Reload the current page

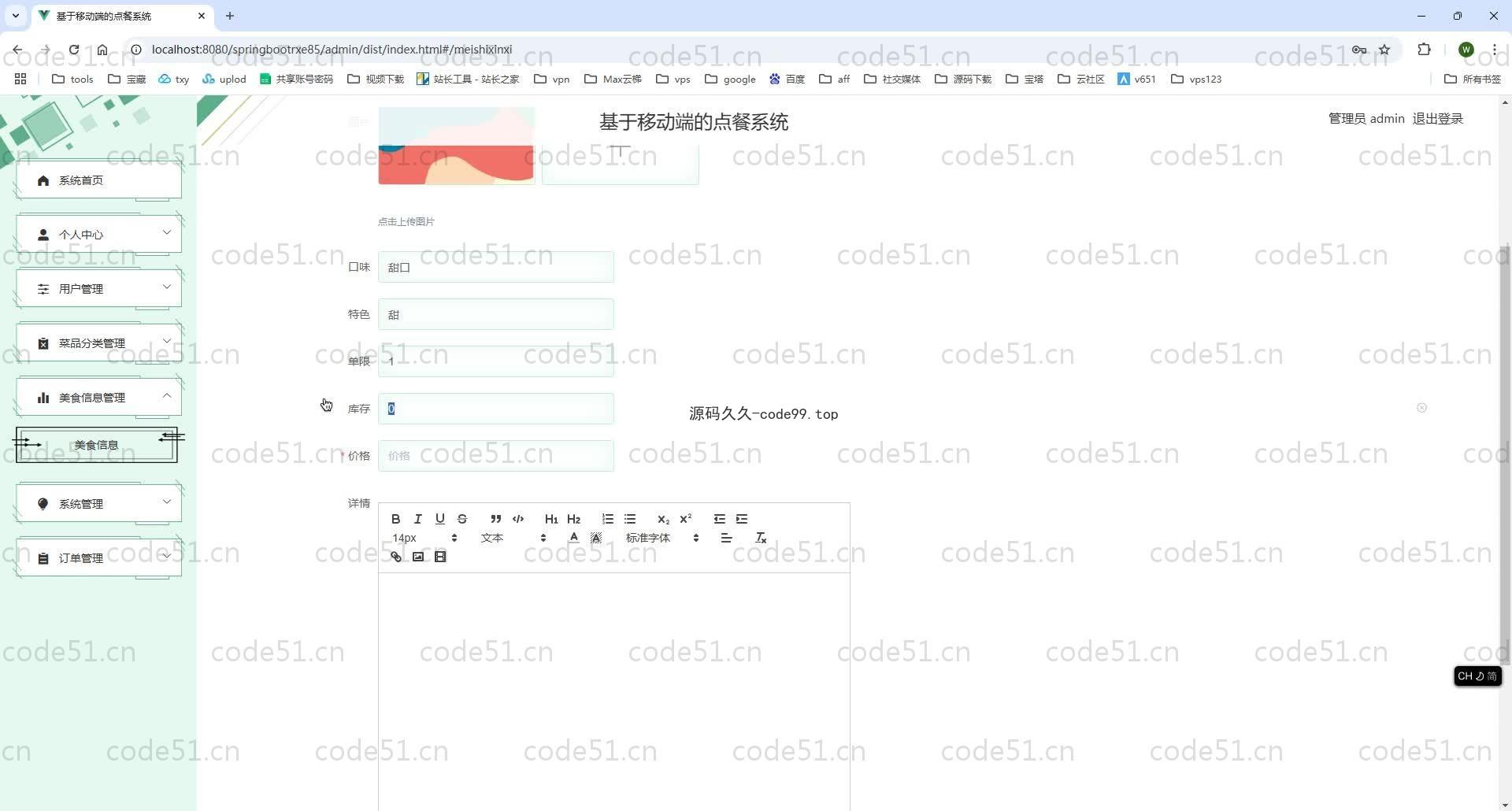point(74,50)
